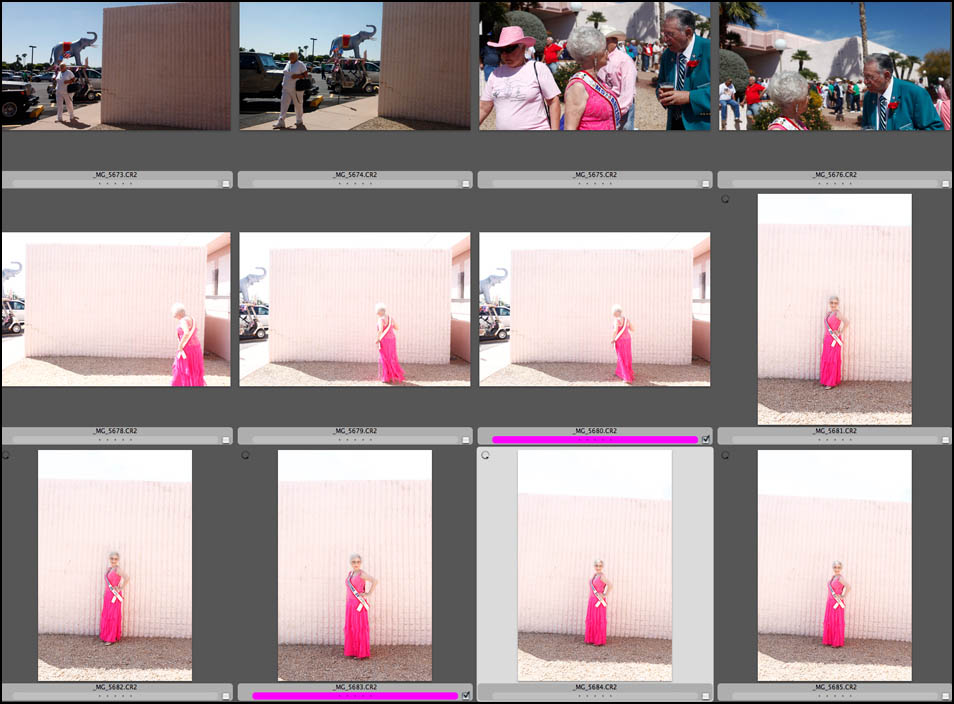Select the _MG_5678.CR2 landscape thumbnail
Screen dimensions: 954x704
pyautogui.click(x=116, y=309)
